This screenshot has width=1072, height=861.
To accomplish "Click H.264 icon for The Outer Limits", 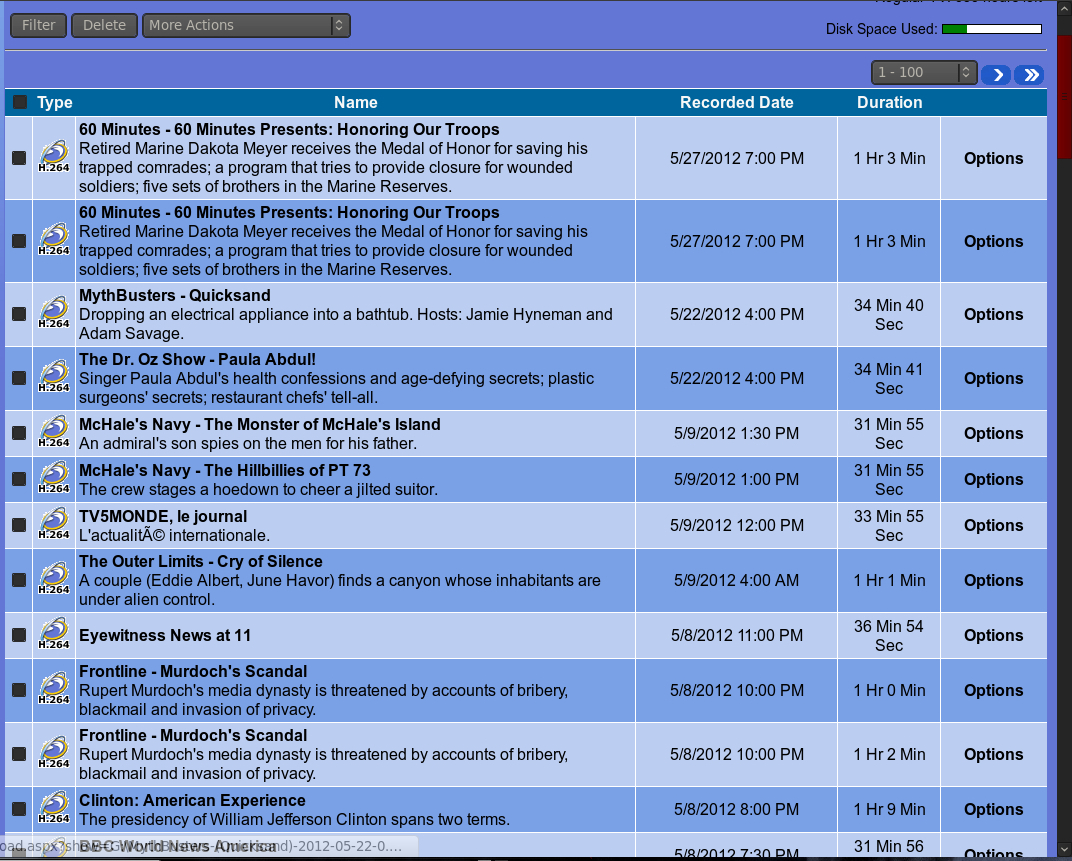I will [54, 580].
